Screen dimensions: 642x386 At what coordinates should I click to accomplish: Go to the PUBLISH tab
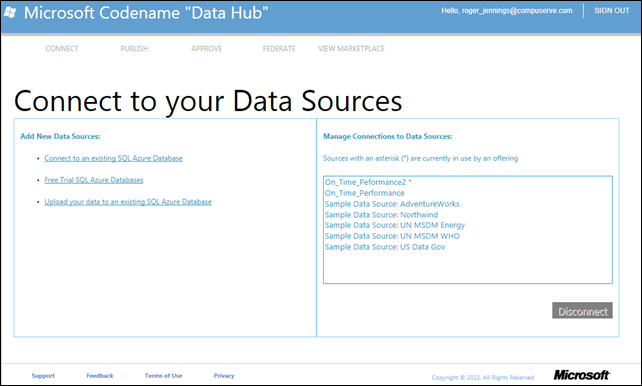pos(134,48)
